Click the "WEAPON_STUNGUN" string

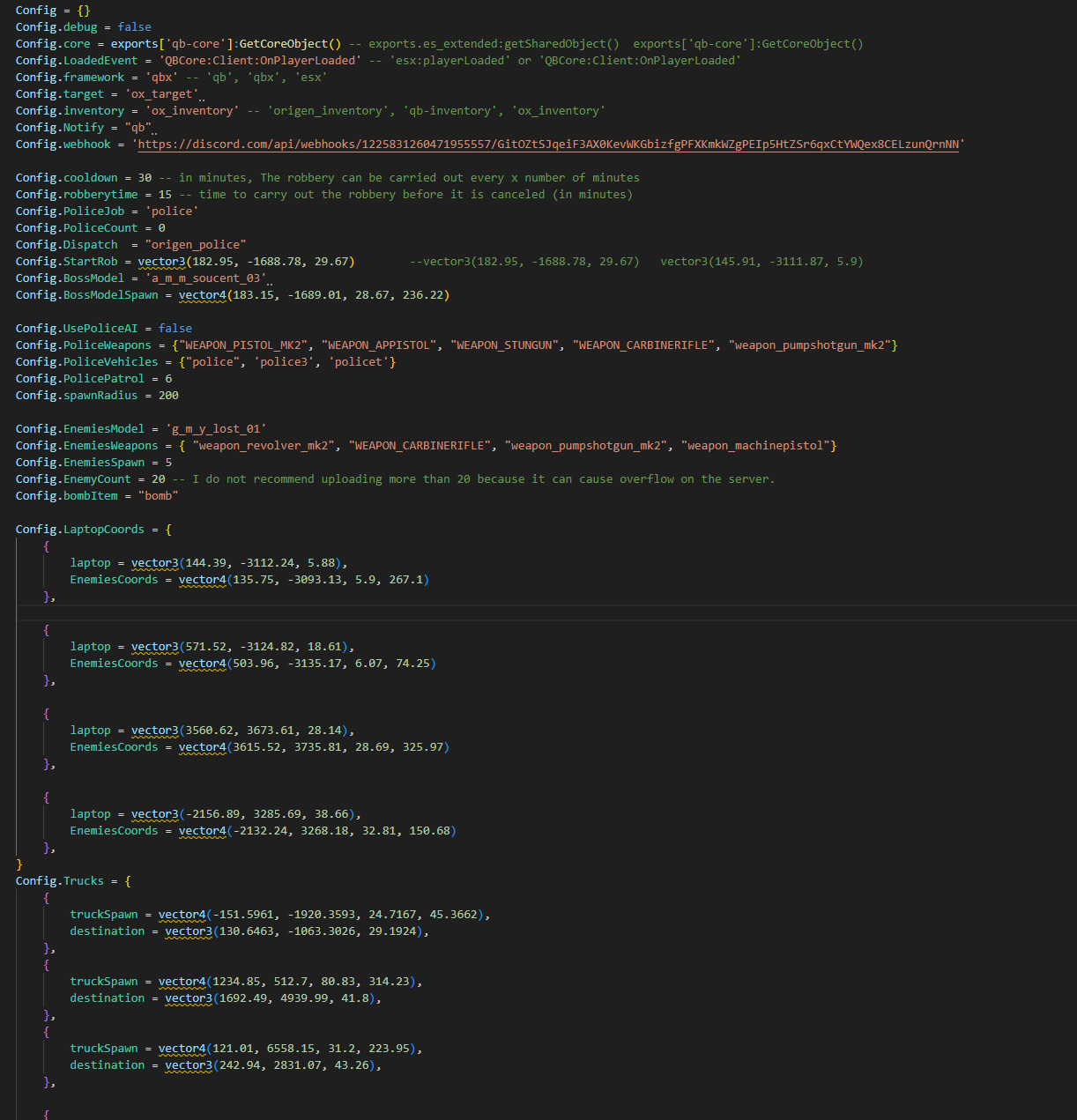(504, 345)
